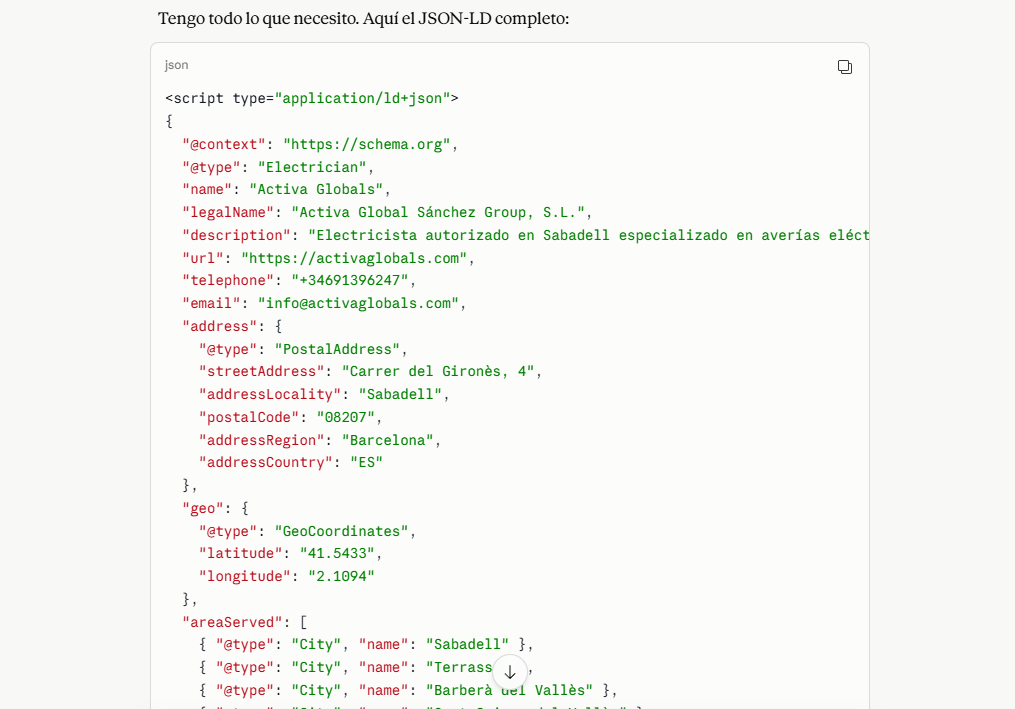Click the script type "application/ld+json" line
Image resolution: width=1015 pixels, height=709 pixels.
312,98
